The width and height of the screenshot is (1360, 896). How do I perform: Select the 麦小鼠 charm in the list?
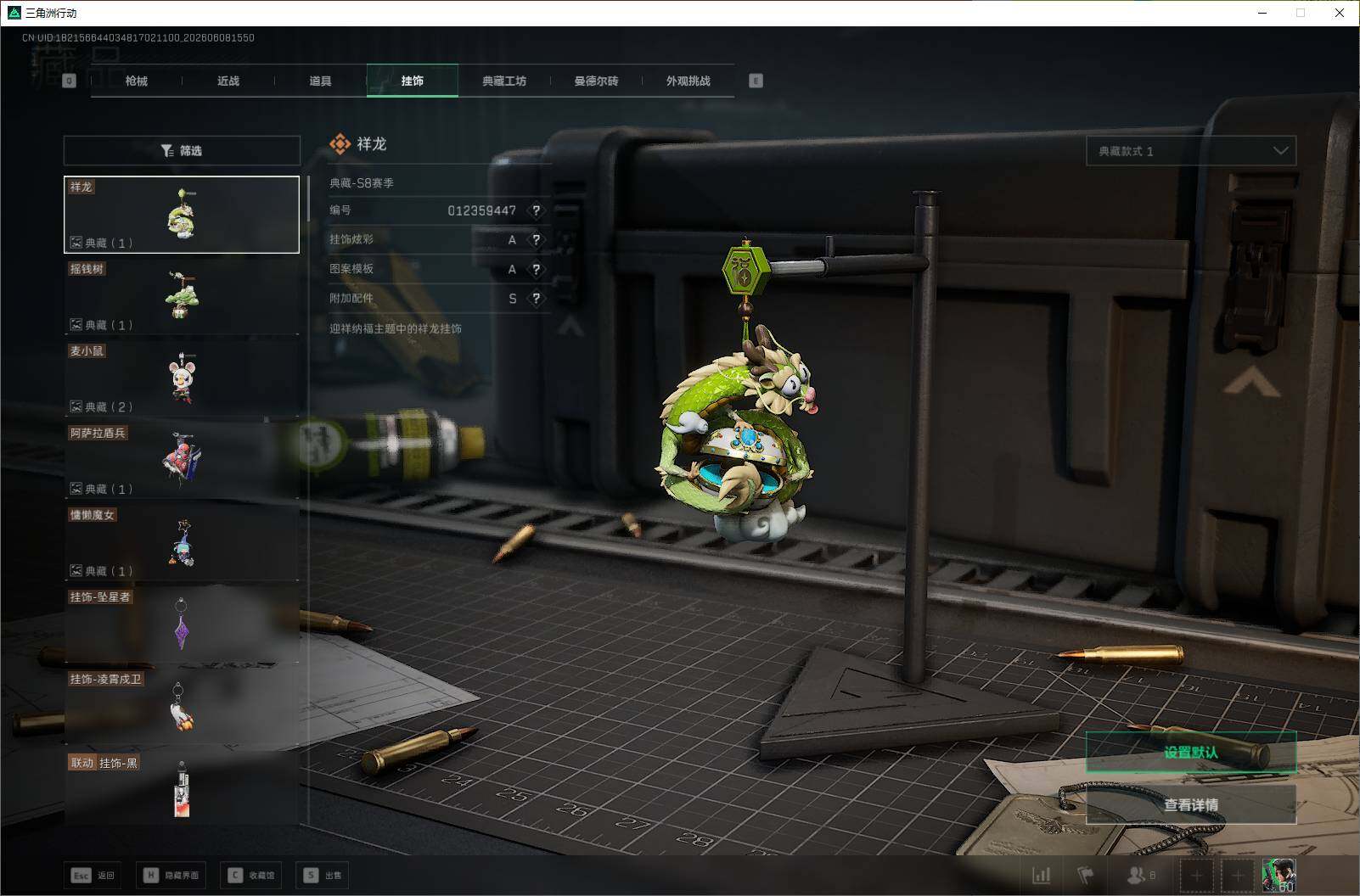(x=182, y=378)
